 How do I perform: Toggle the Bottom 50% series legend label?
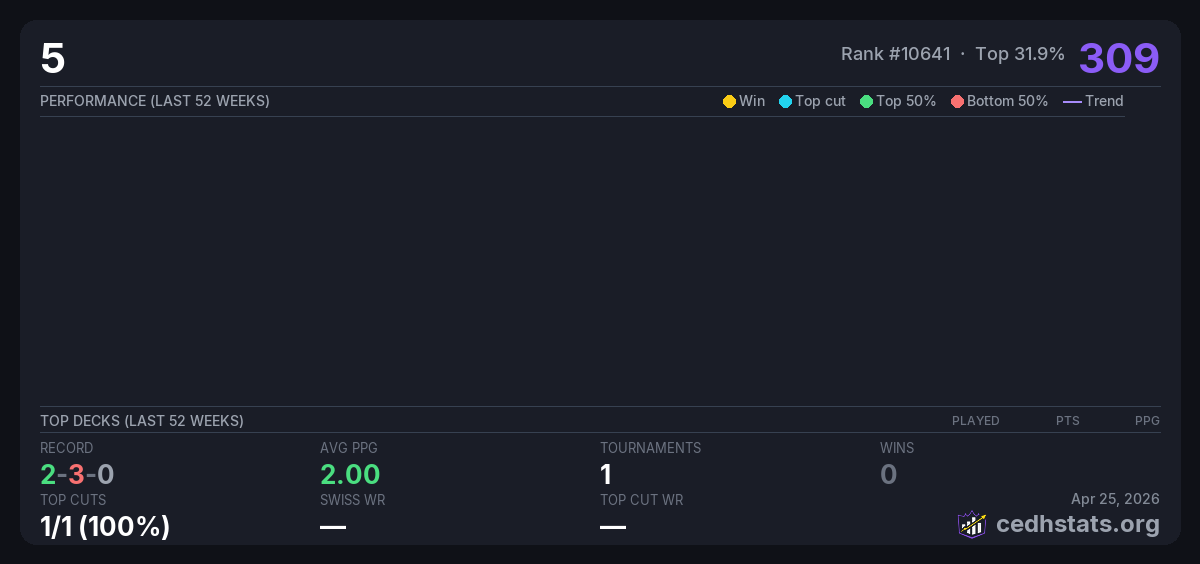[1007, 101]
